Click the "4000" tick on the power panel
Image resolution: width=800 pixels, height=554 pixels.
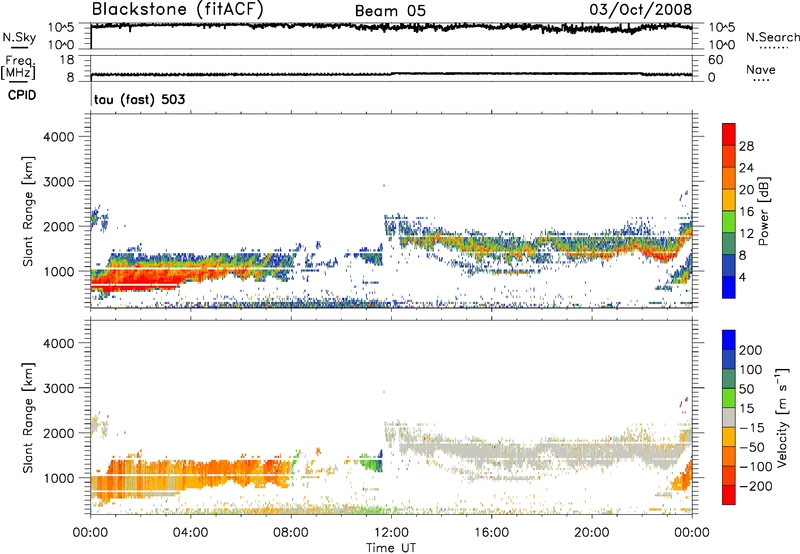[59, 137]
